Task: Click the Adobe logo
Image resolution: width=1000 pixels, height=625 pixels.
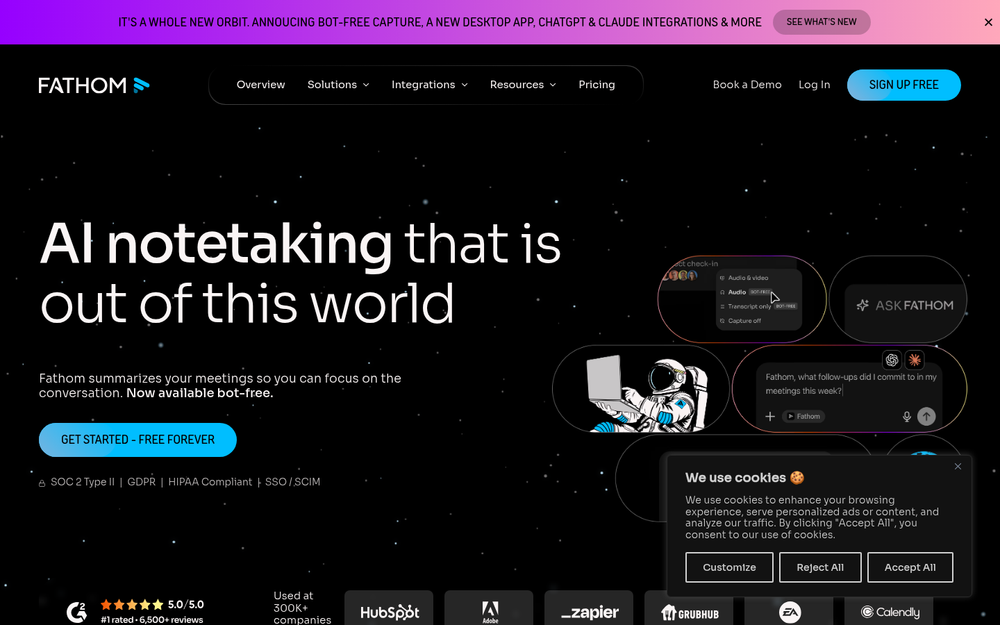Action: pyautogui.click(x=489, y=612)
